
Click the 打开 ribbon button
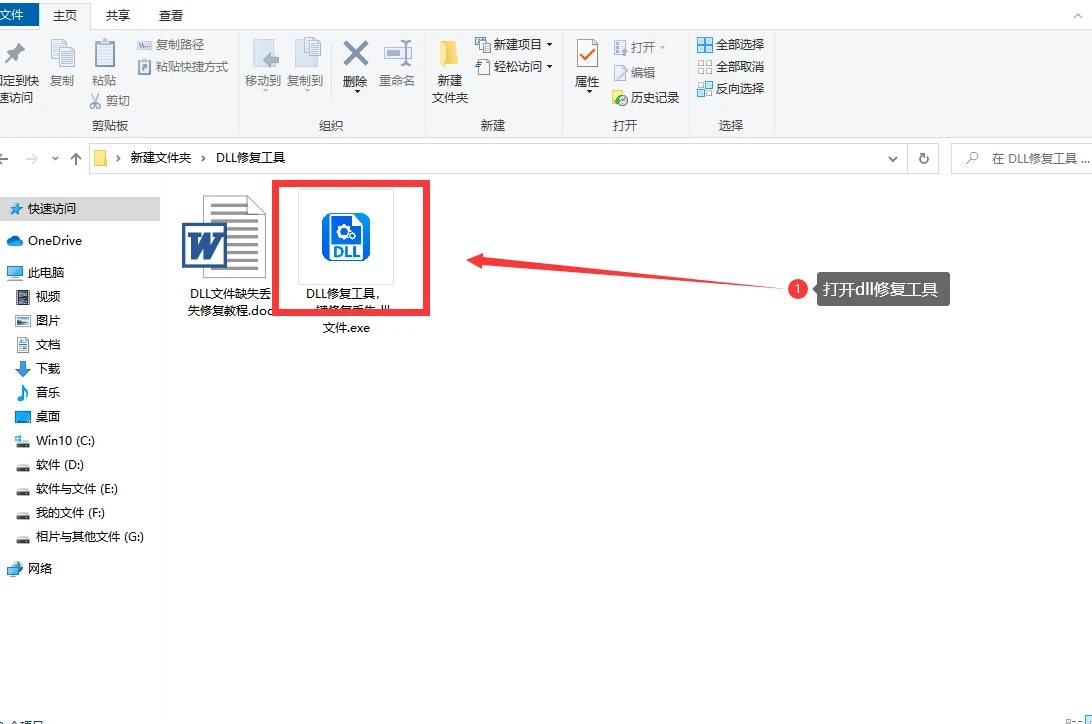click(x=639, y=47)
